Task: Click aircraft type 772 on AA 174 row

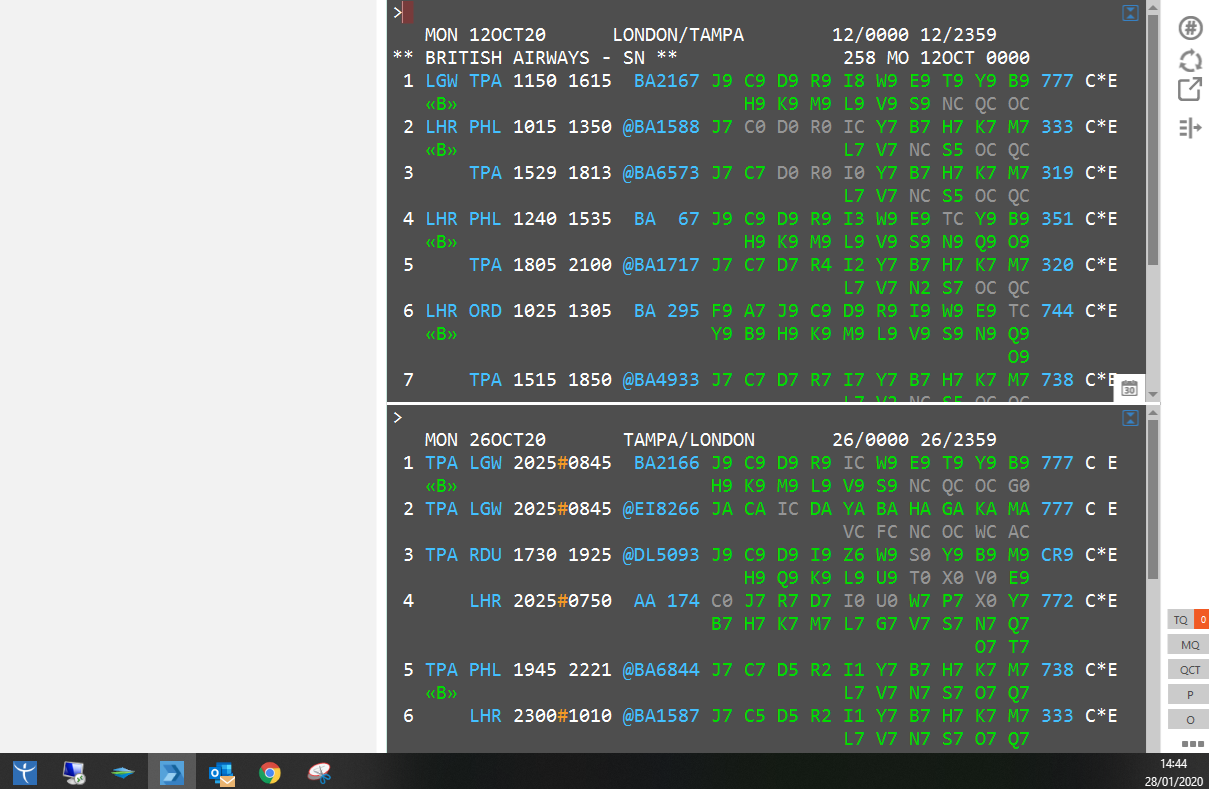Action: point(1057,601)
